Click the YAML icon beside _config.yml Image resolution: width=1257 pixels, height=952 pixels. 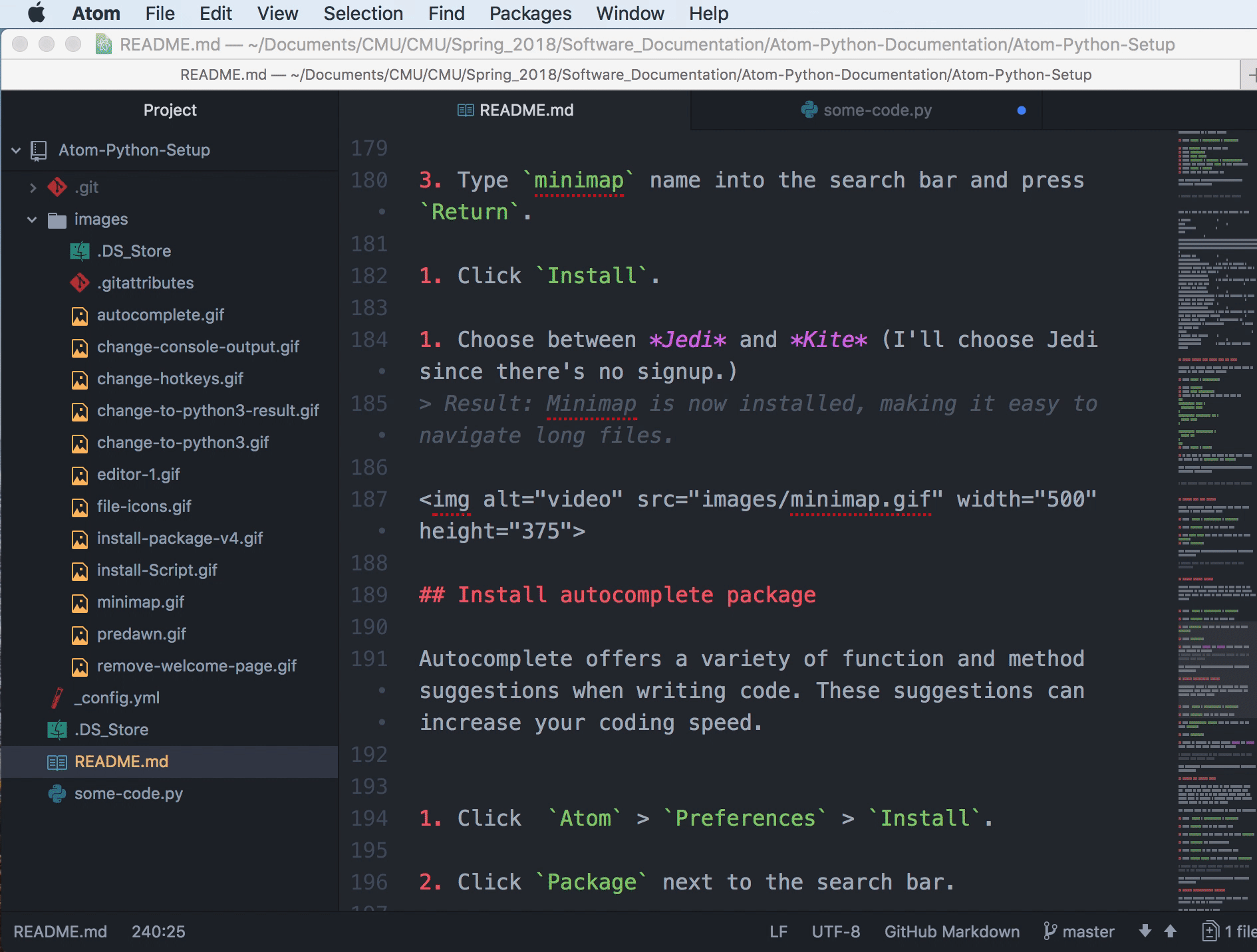click(57, 698)
